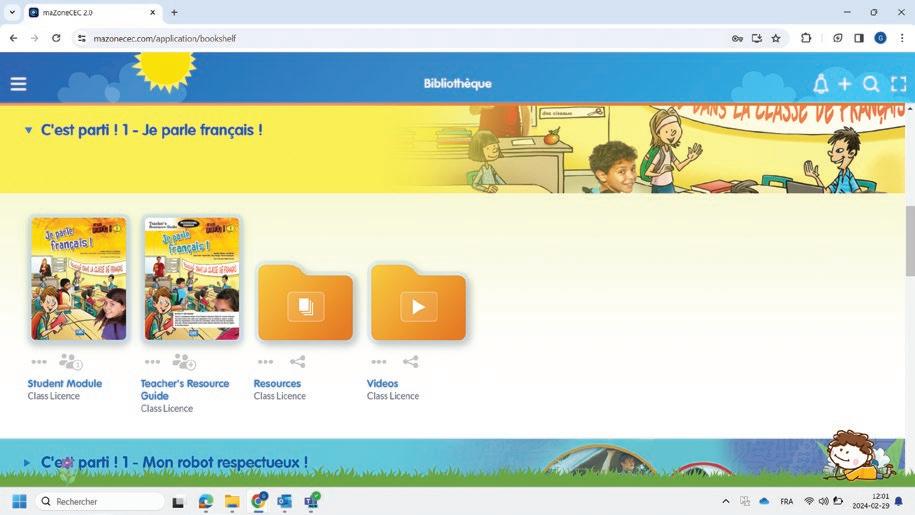Open File Explorer from taskbar

[x=232, y=502]
